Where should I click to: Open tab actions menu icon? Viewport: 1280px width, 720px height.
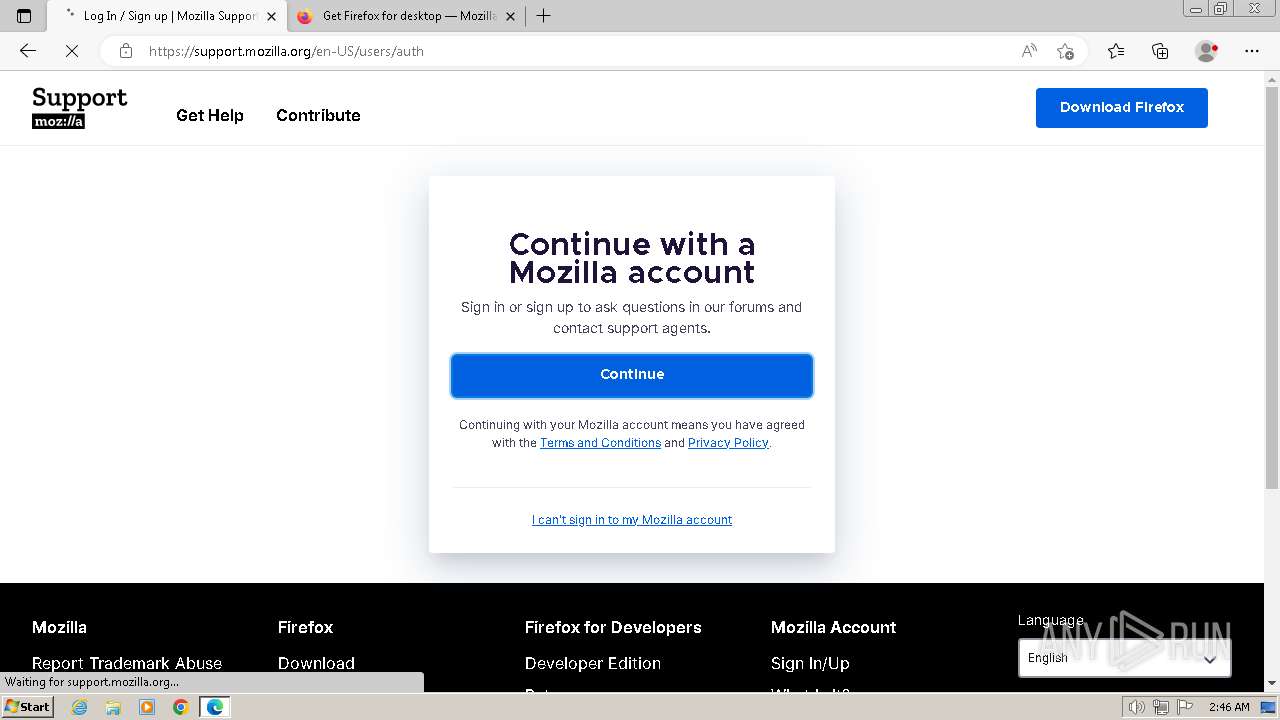click(24, 16)
